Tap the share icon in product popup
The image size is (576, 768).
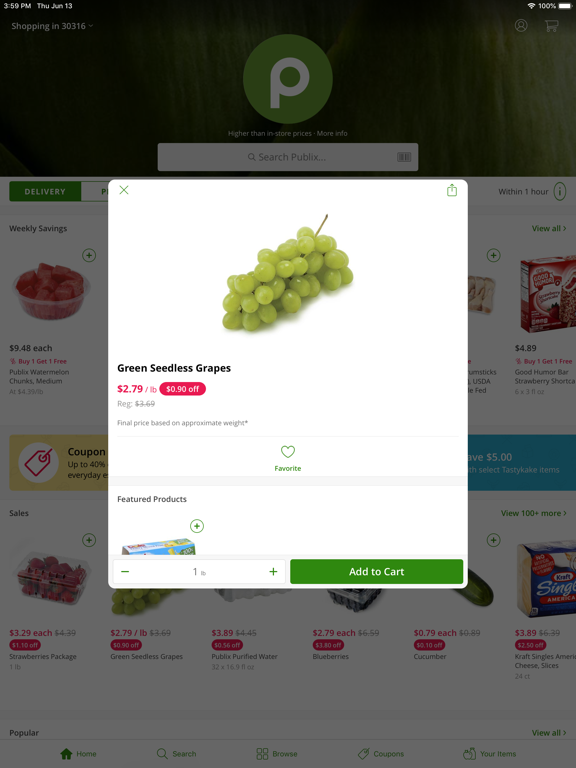pos(452,190)
